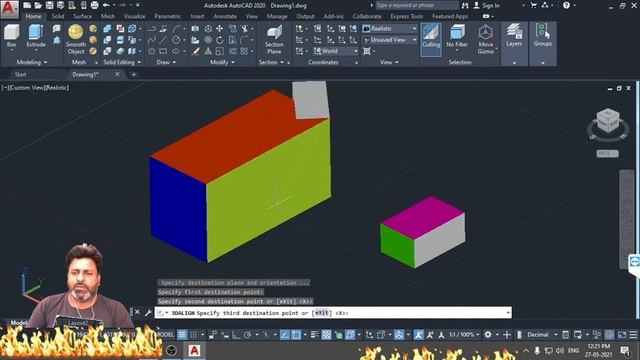The width and height of the screenshot is (640, 360).
Task: Toggle transparency display in status bar
Action: click(x=327, y=335)
